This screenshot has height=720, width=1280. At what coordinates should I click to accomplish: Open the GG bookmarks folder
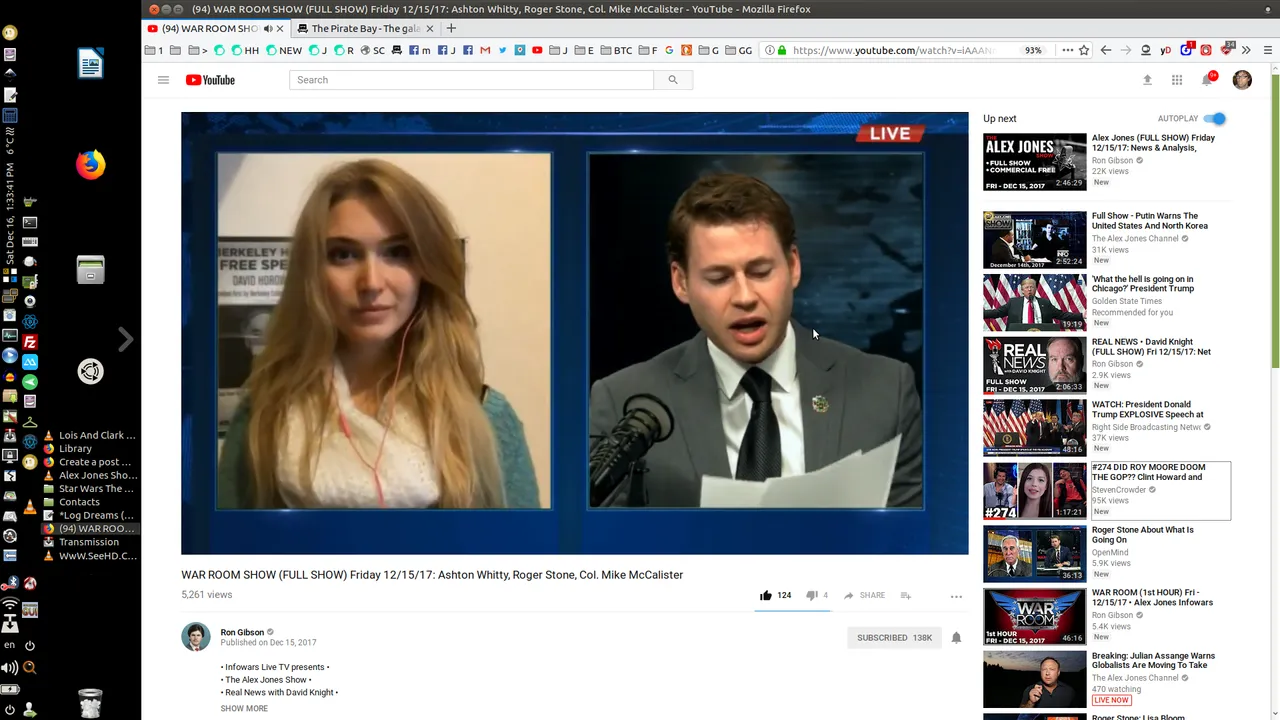(x=738, y=50)
